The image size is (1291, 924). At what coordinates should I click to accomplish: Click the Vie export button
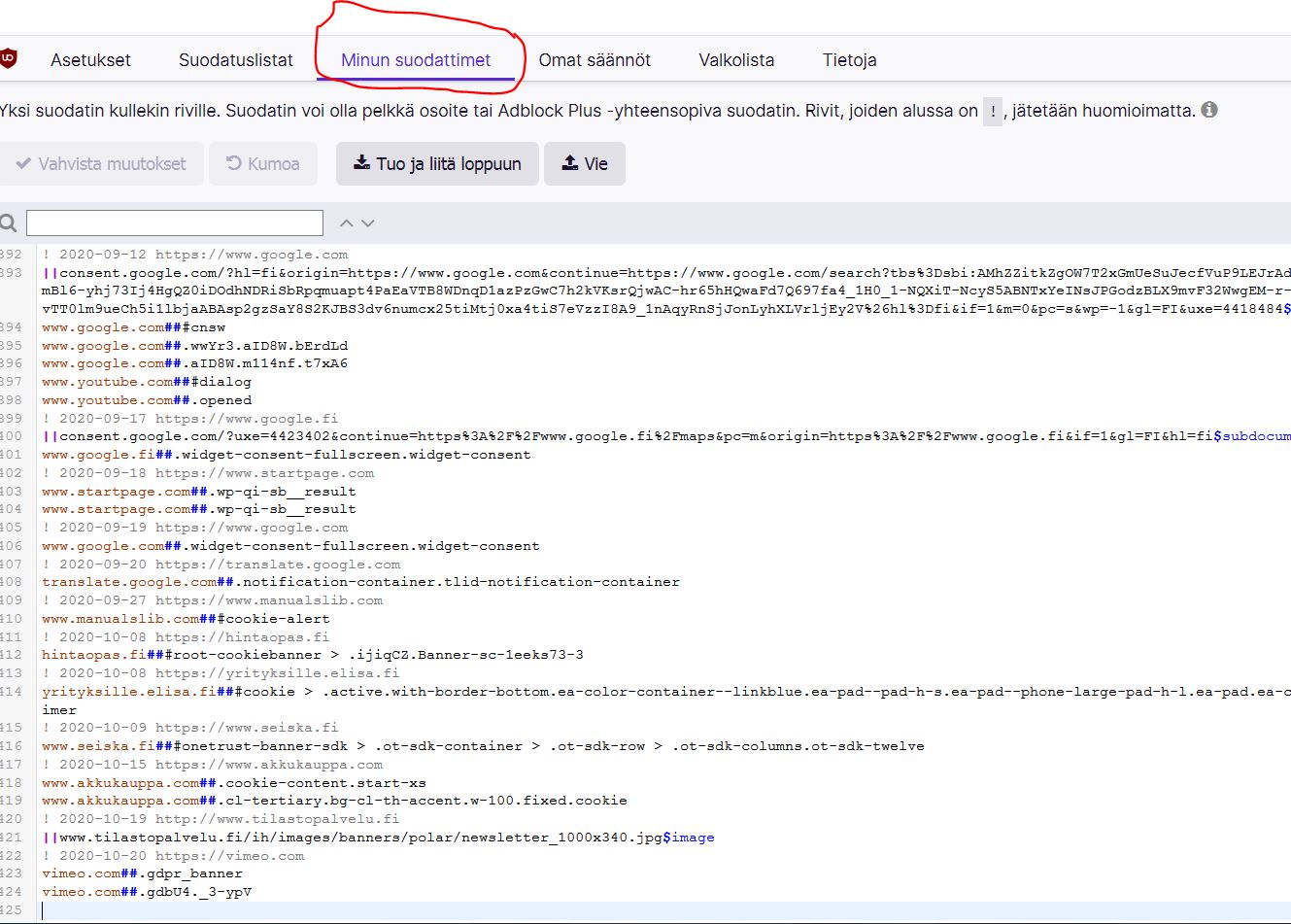[x=585, y=163]
